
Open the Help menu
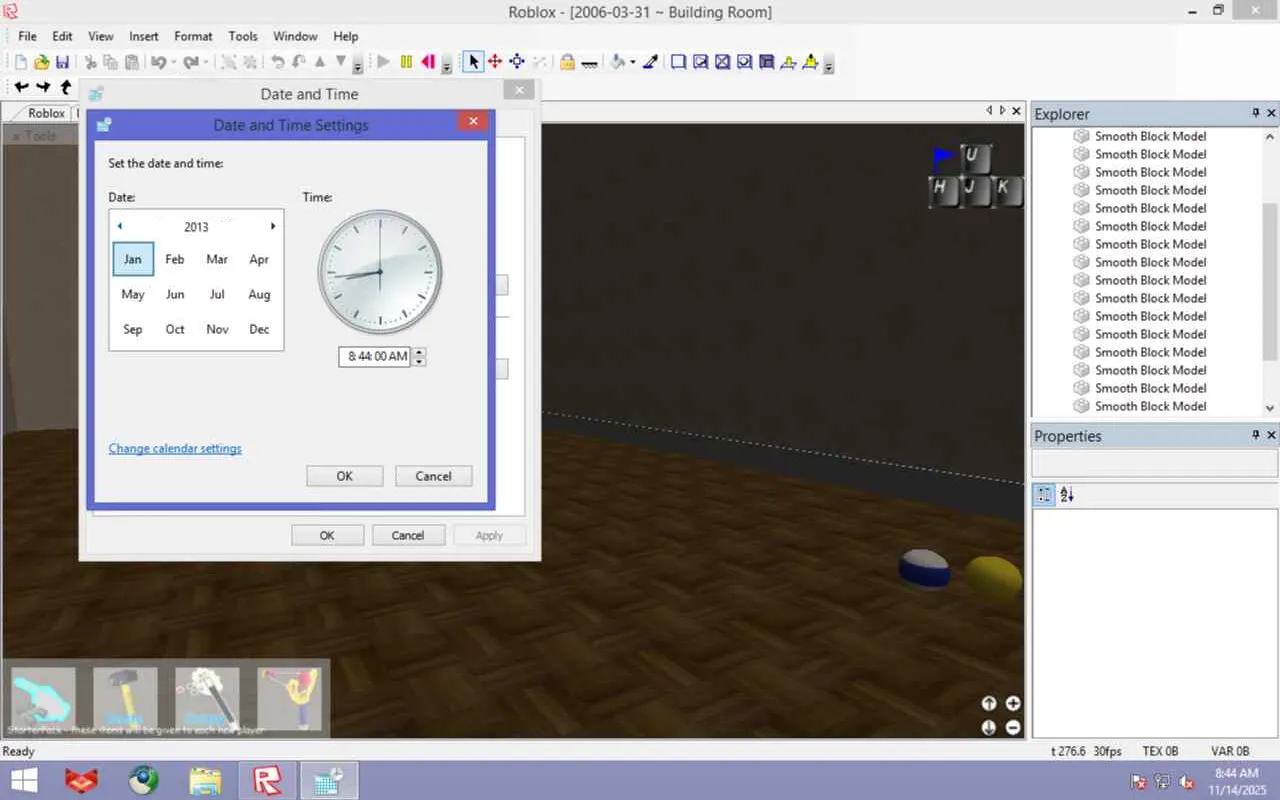pos(345,36)
